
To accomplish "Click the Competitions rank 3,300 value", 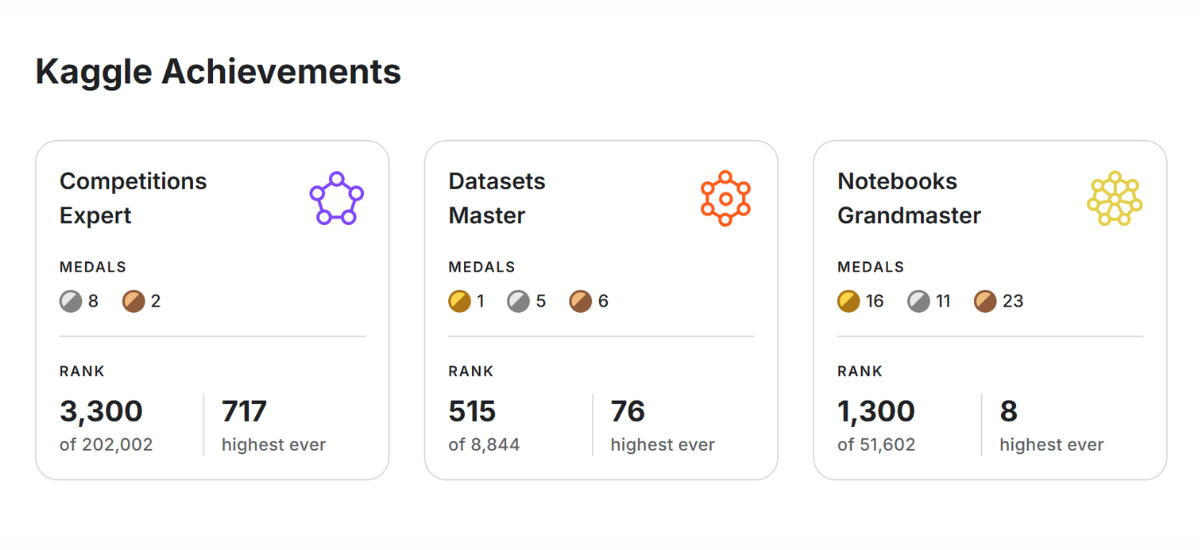I will (x=101, y=411).
